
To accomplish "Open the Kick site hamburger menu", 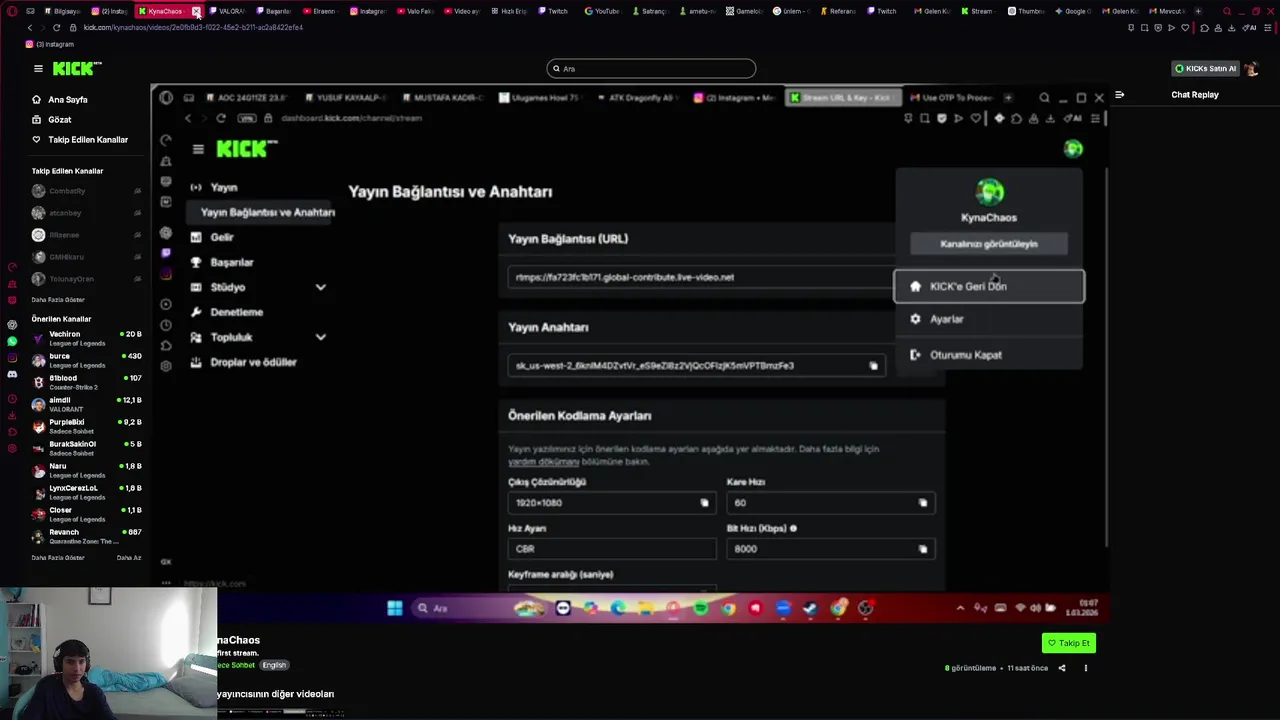I will point(38,69).
